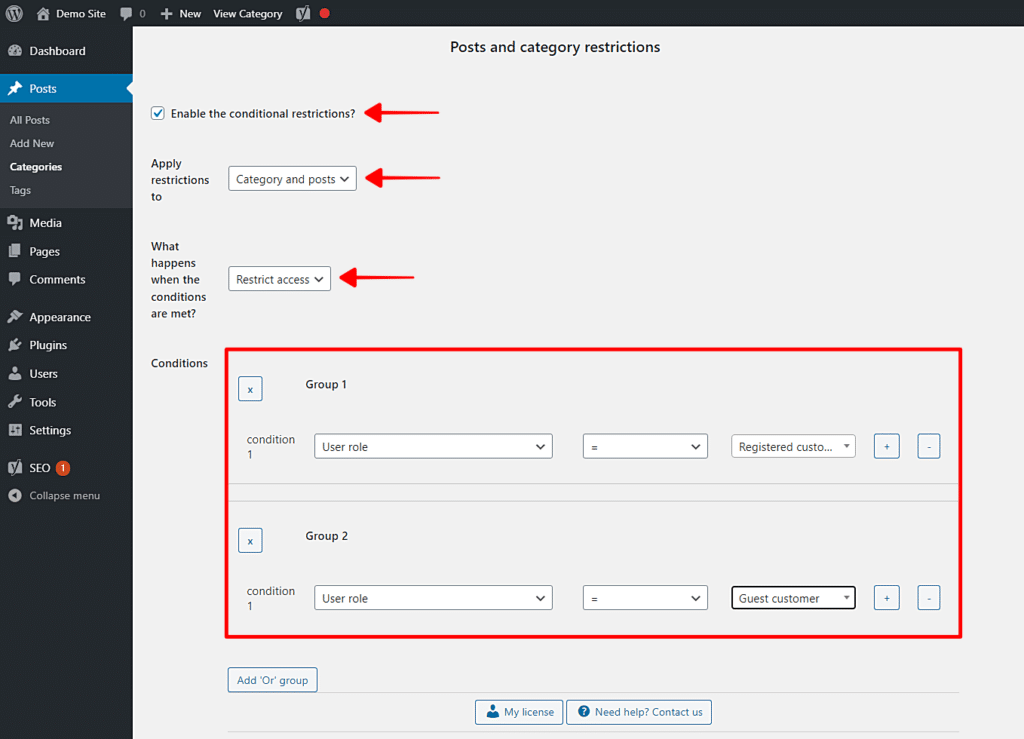Click the Appearance paintbrush icon
This screenshot has height=739, width=1024.
pos(14,316)
